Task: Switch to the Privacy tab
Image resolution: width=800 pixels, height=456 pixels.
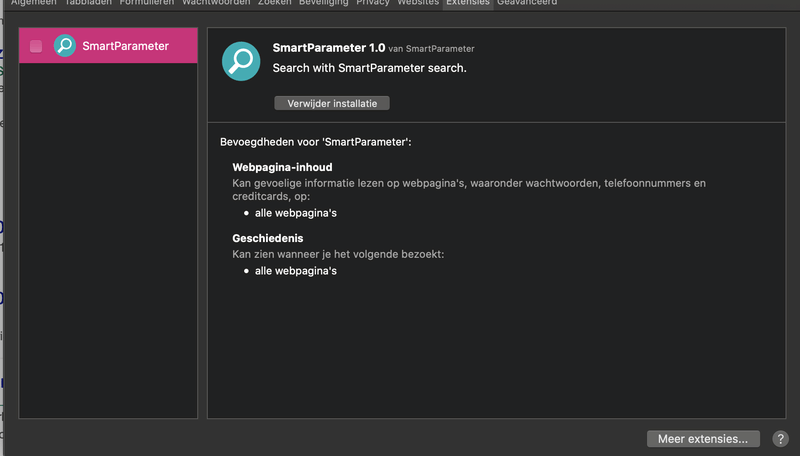Action: pyautogui.click(x=373, y=3)
